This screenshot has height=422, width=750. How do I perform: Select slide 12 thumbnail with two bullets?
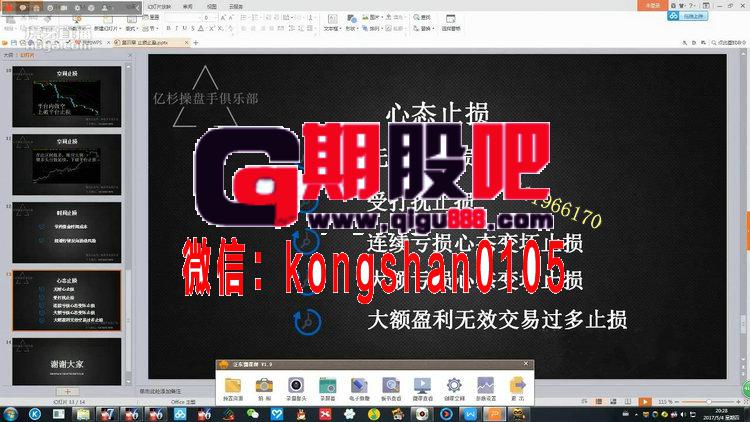pos(67,233)
